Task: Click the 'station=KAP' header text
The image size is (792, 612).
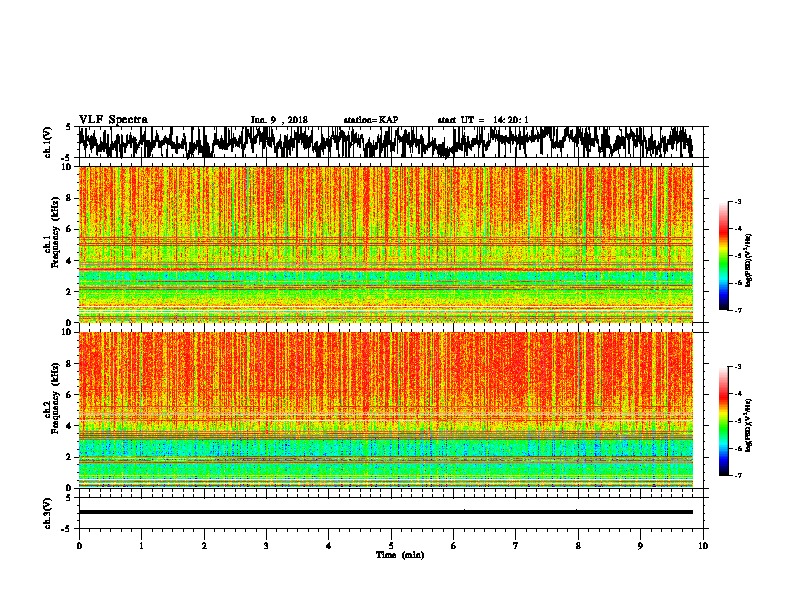Action: tap(371, 120)
